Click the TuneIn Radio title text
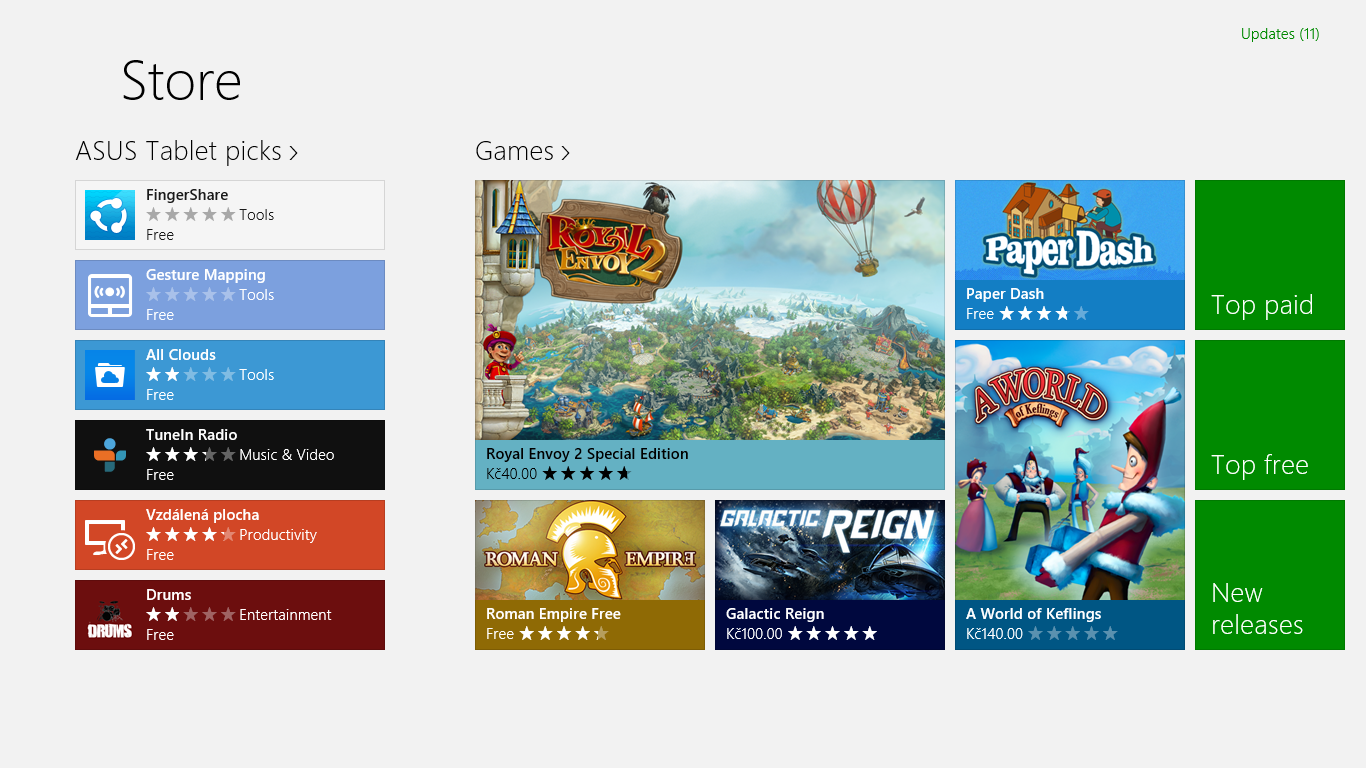The width and height of the screenshot is (1366, 768). [191, 435]
